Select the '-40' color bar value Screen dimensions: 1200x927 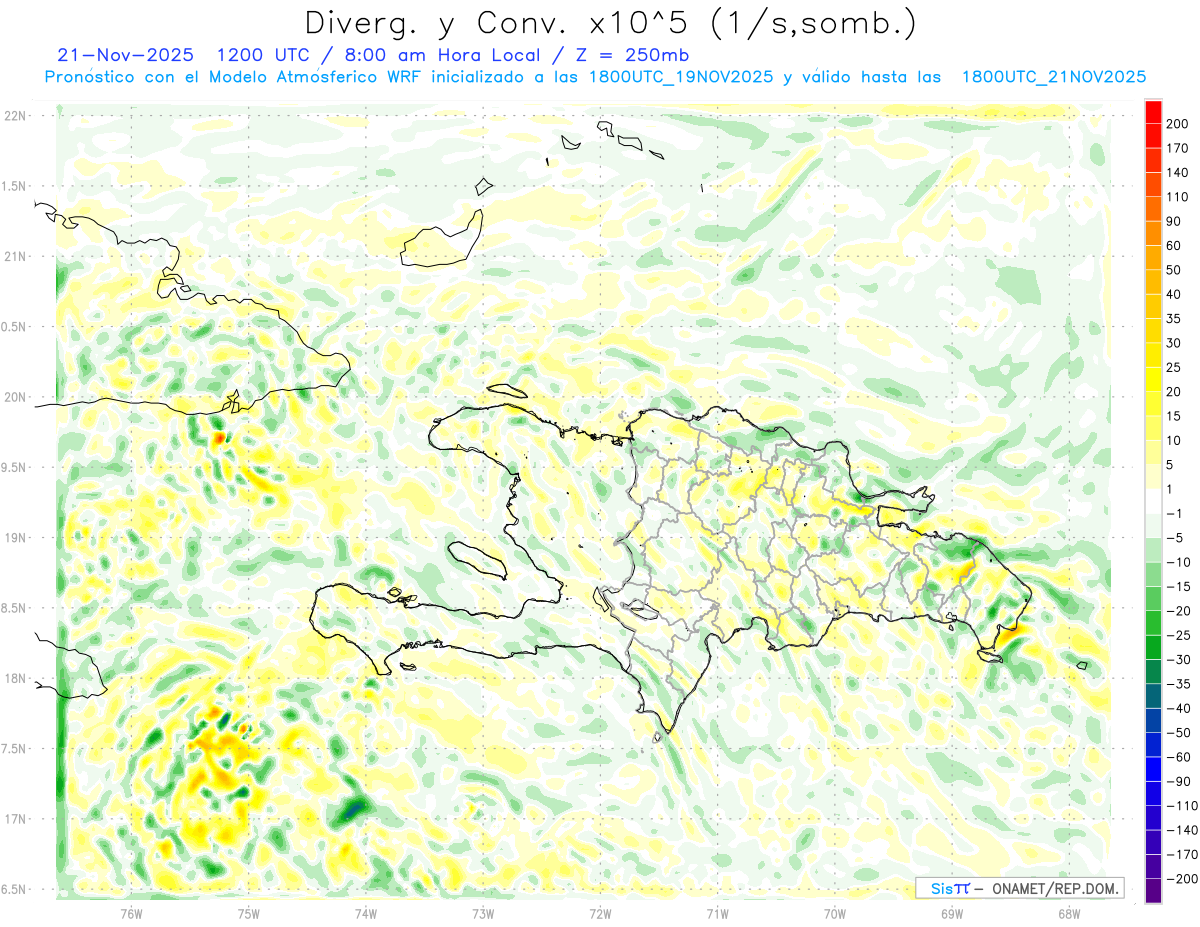pyautogui.click(x=1178, y=708)
